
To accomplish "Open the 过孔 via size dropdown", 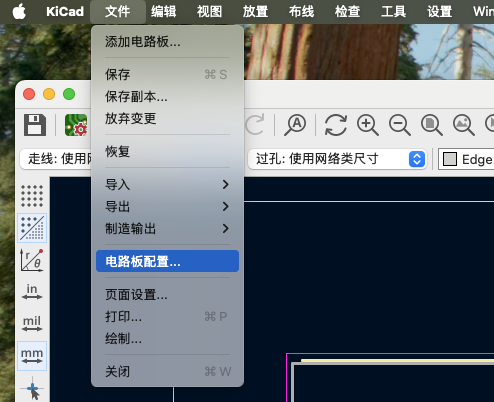I will point(337,159).
